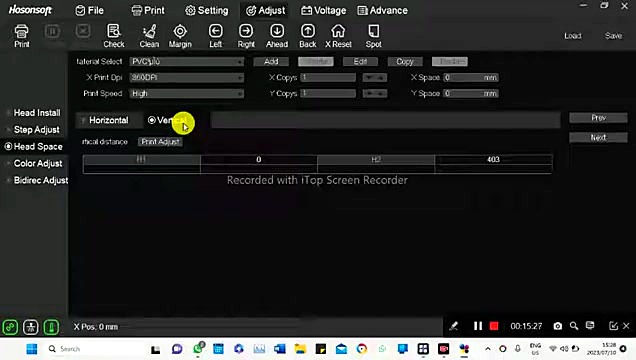Click the Print Adjust button
Viewport: 636px width, 360px height.
160,142
